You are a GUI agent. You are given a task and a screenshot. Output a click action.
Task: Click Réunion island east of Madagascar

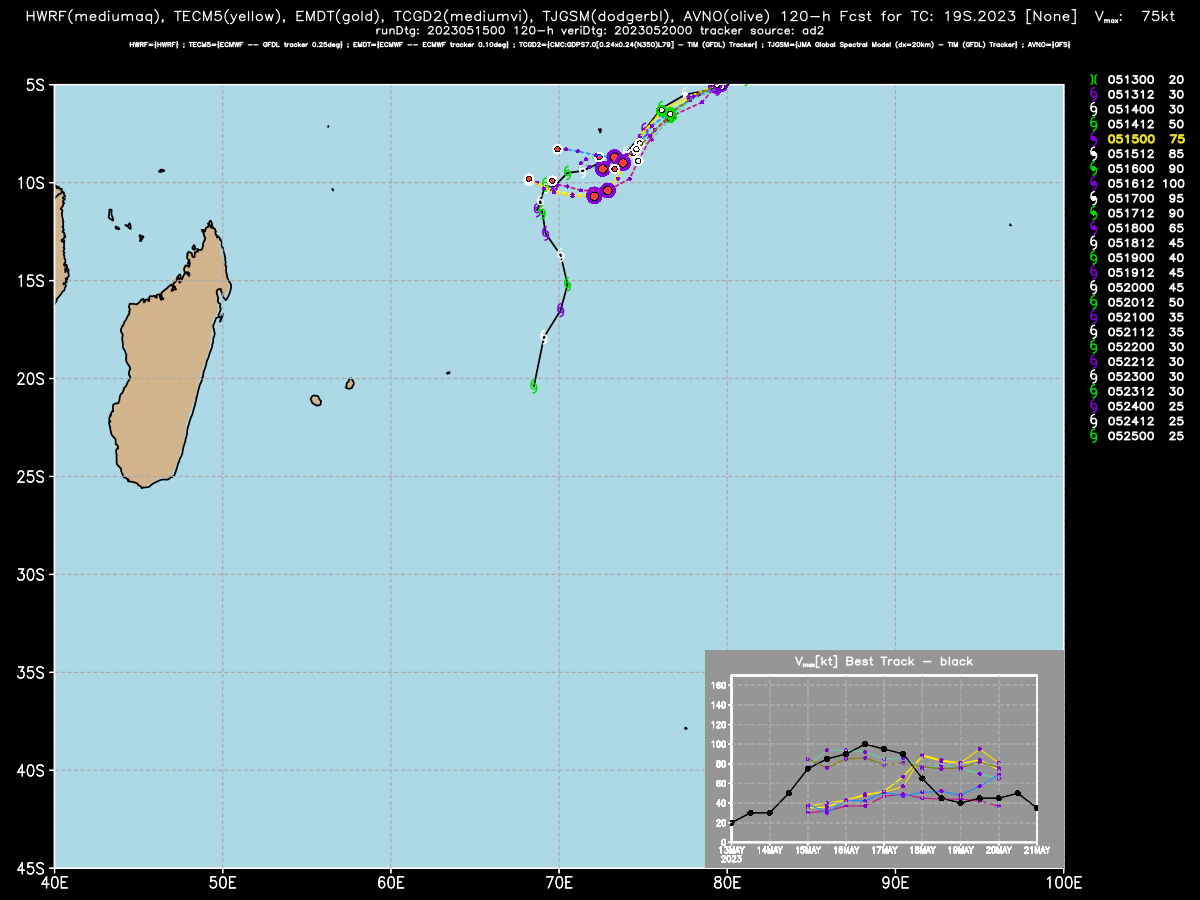[x=316, y=401]
